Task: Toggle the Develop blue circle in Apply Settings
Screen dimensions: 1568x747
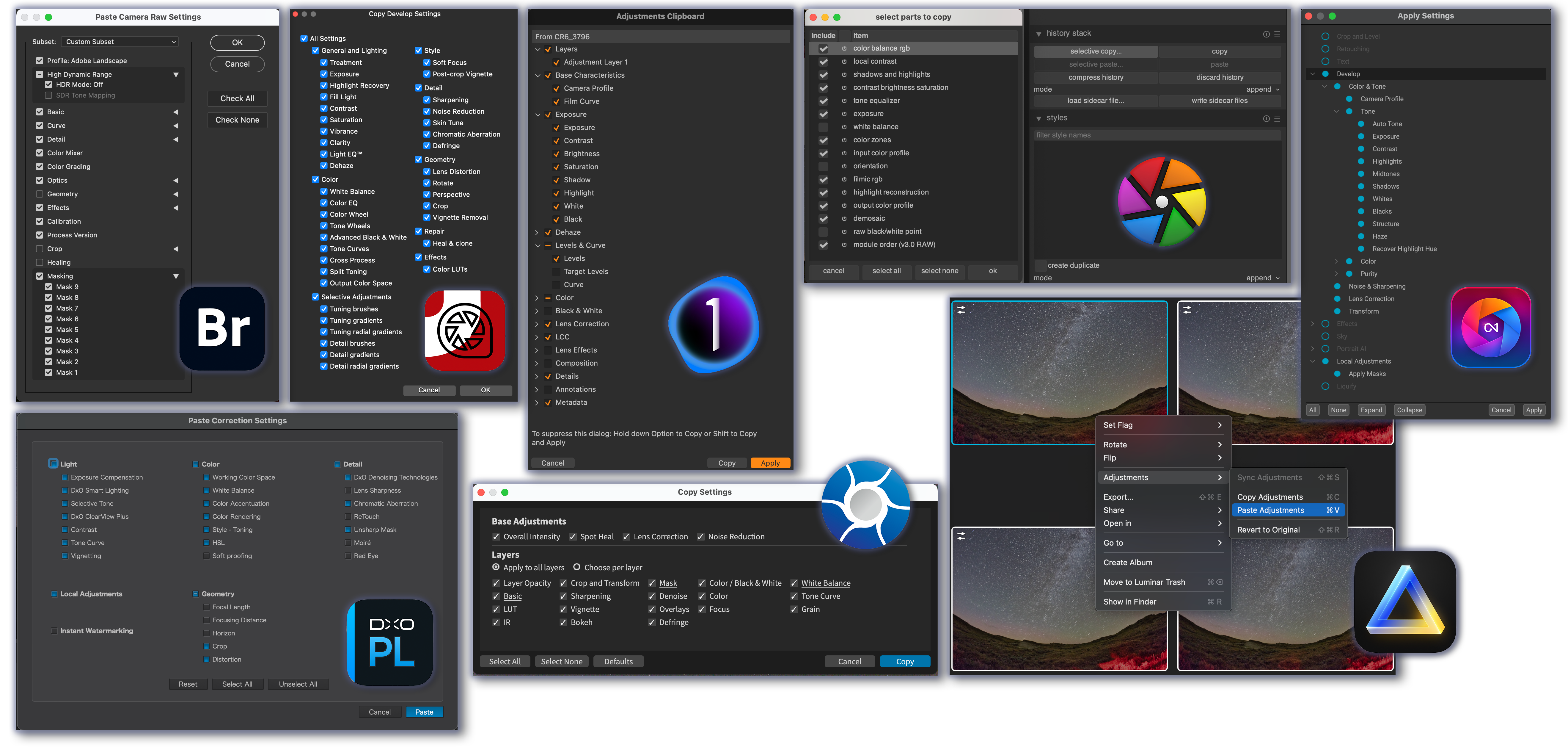Action: (1325, 74)
